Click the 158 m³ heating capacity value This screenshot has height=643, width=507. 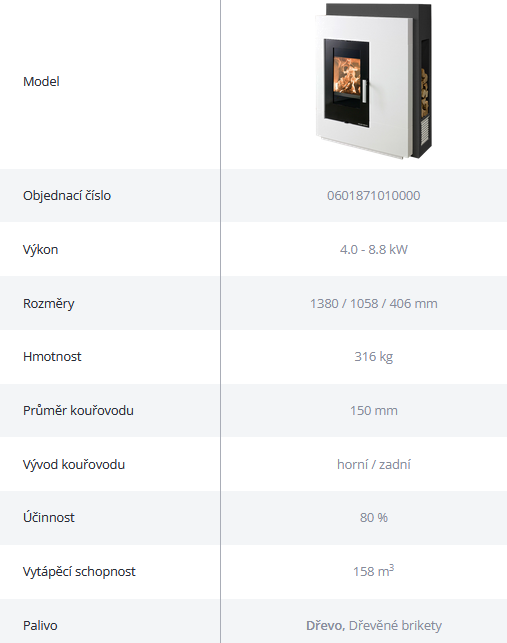(x=374, y=570)
